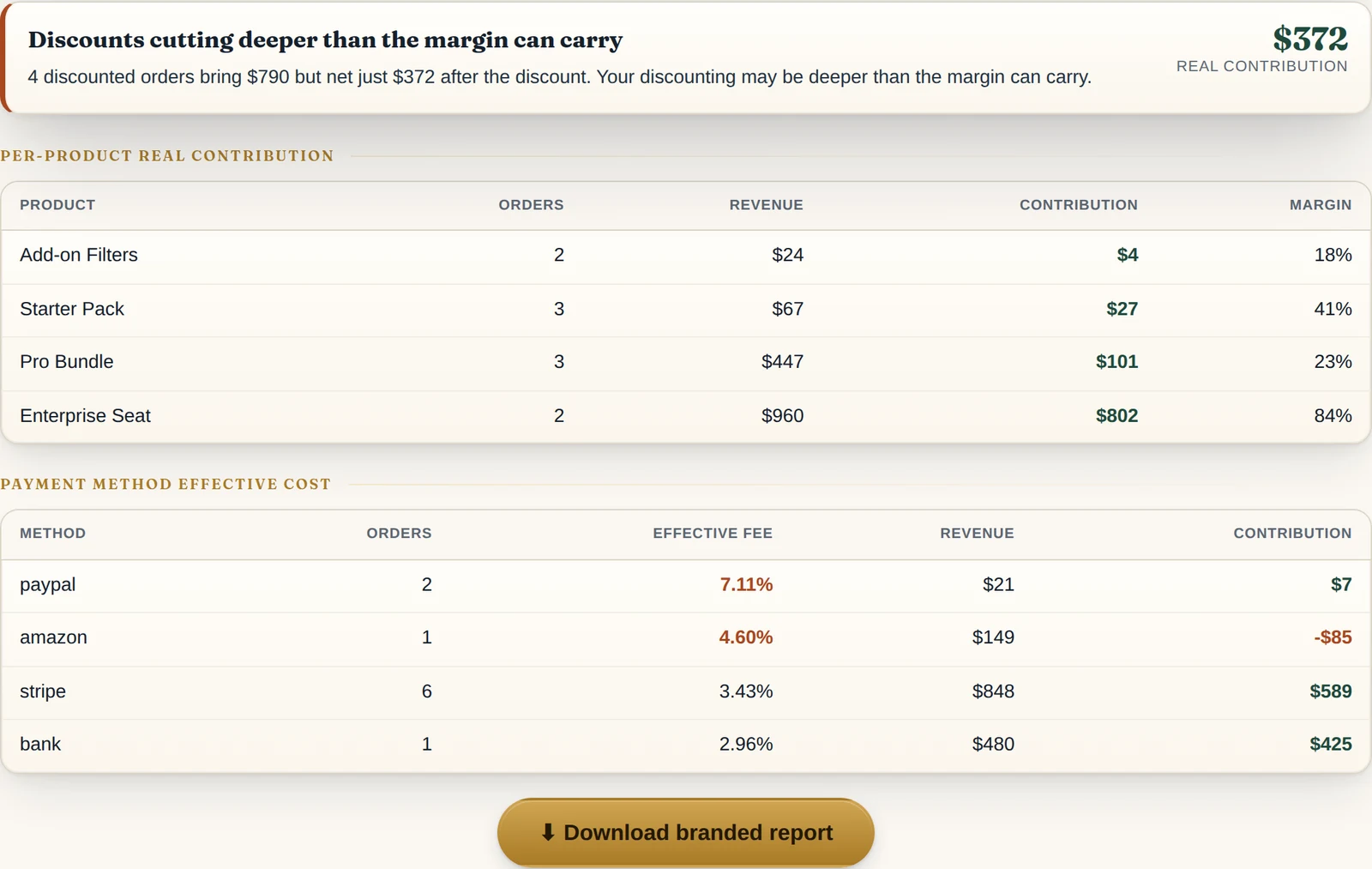Click the Enterprise Seat $802 contribution value
Screen dimensions: 1372x869
tap(1116, 416)
